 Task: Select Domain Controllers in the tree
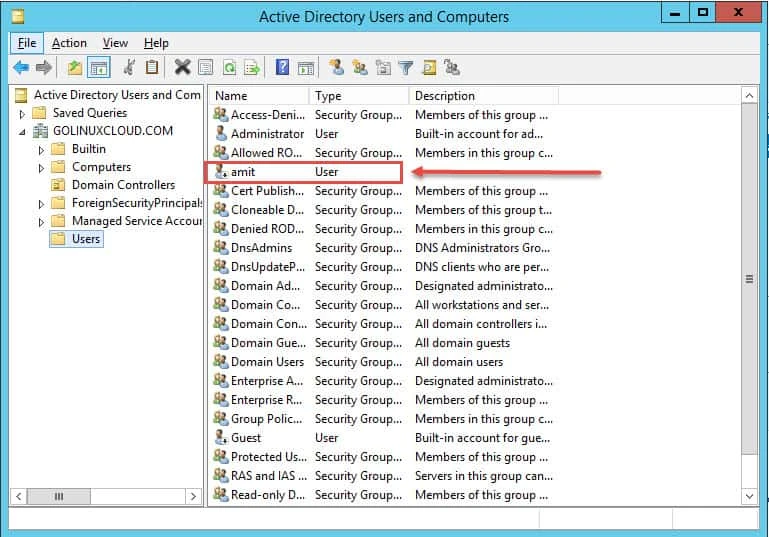coord(123,185)
